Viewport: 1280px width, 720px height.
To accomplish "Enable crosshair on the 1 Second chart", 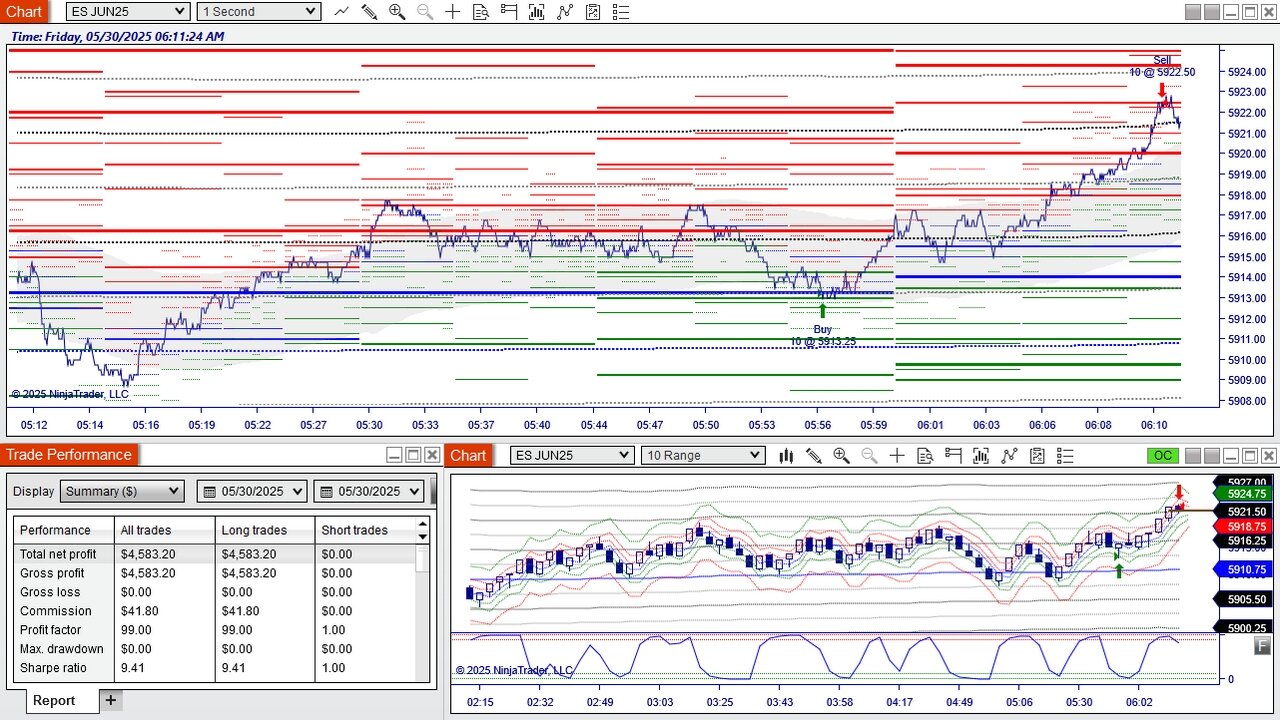I will coord(453,11).
